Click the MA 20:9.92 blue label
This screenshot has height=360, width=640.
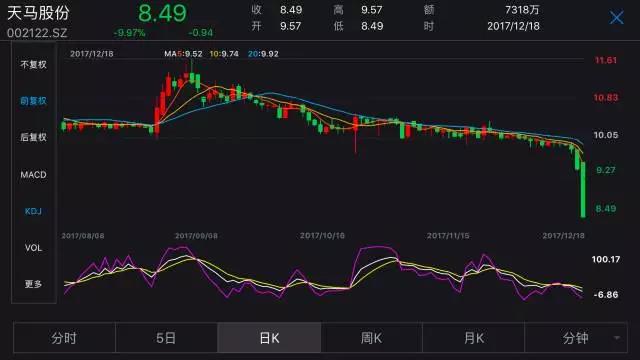coord(263,54)
